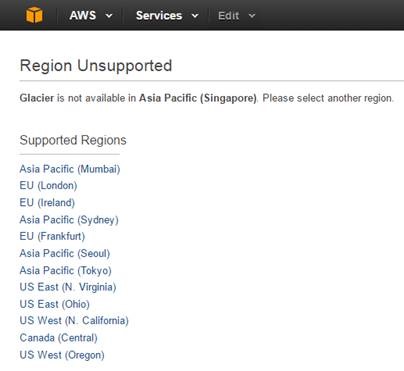Select Asia Pacific (Sydney) region
The image size is (404, 371).
pos(69,220)
